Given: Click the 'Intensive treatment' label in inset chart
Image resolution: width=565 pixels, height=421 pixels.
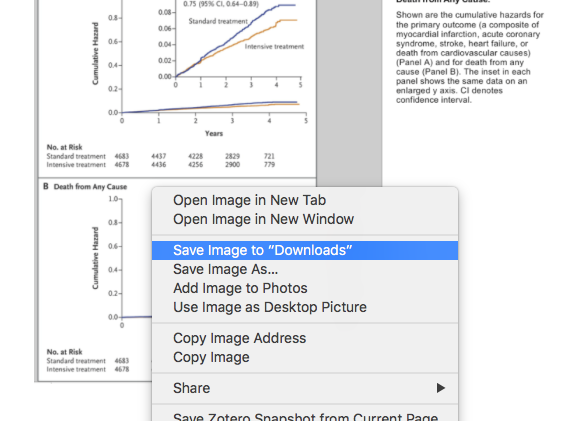Looking at the screenshot, I should click(274, 46).
